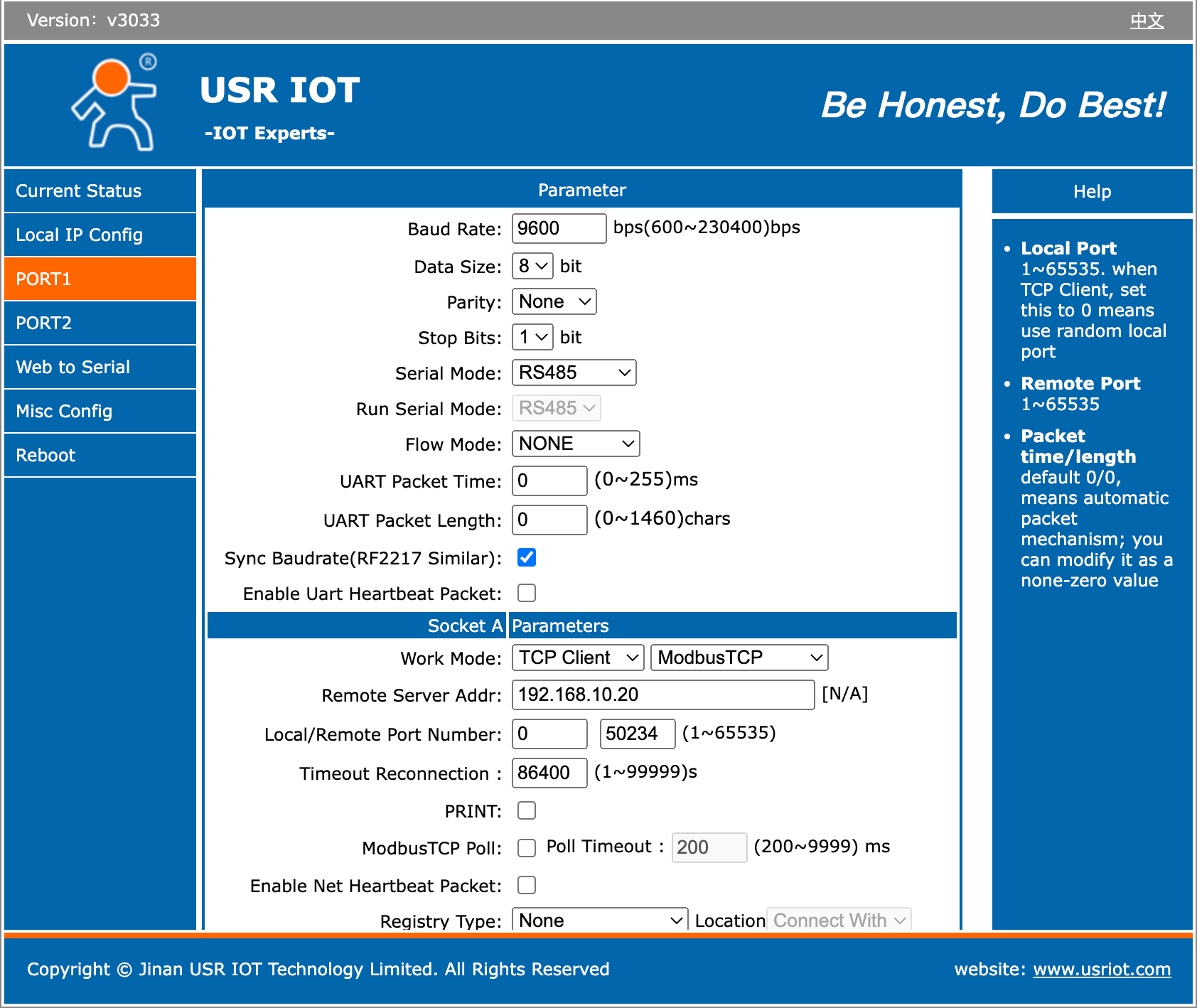Visit the www.usriot.com website link
Image resolution: width=1197 pixels, height=1008 pixels.
coord(1101,969)
